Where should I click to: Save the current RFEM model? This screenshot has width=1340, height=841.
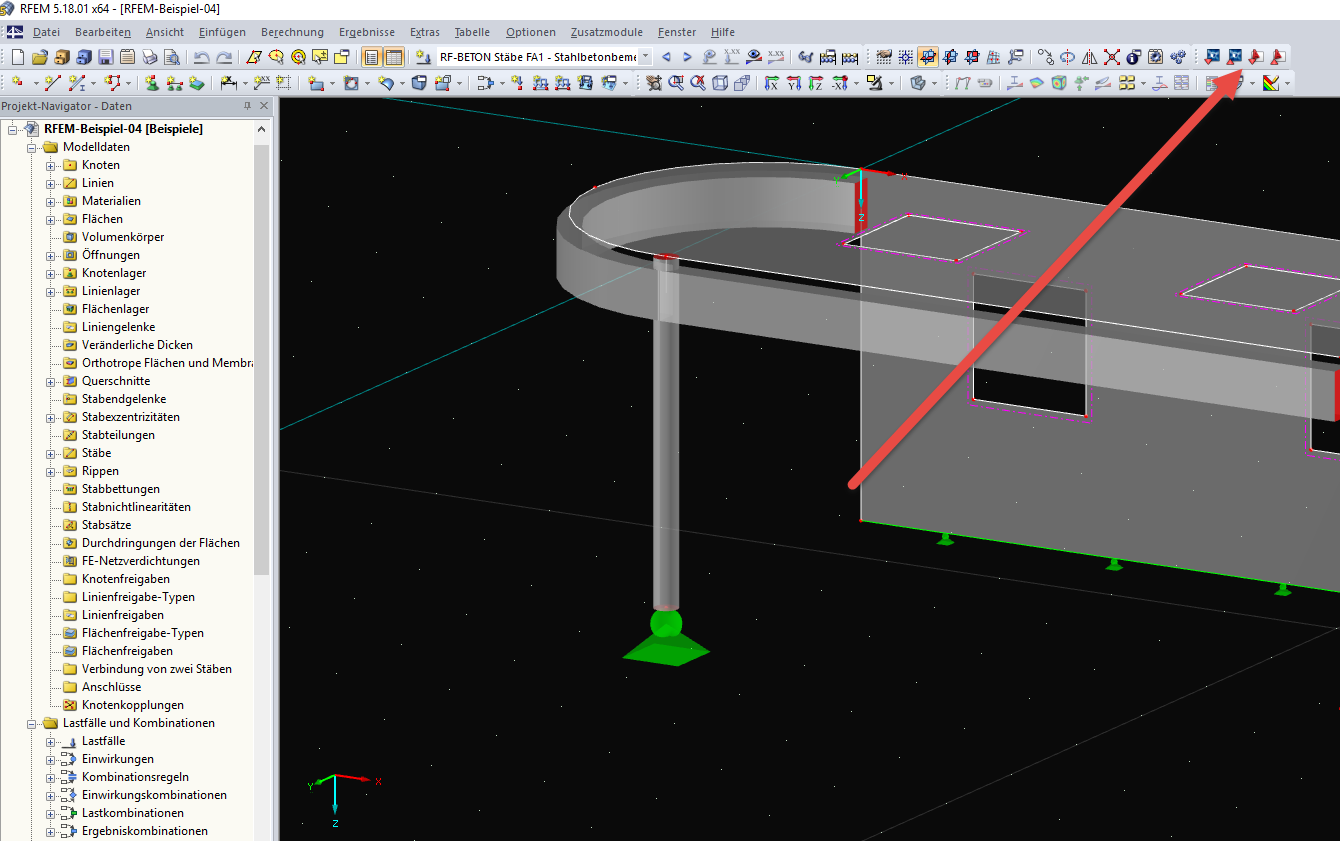105,56
